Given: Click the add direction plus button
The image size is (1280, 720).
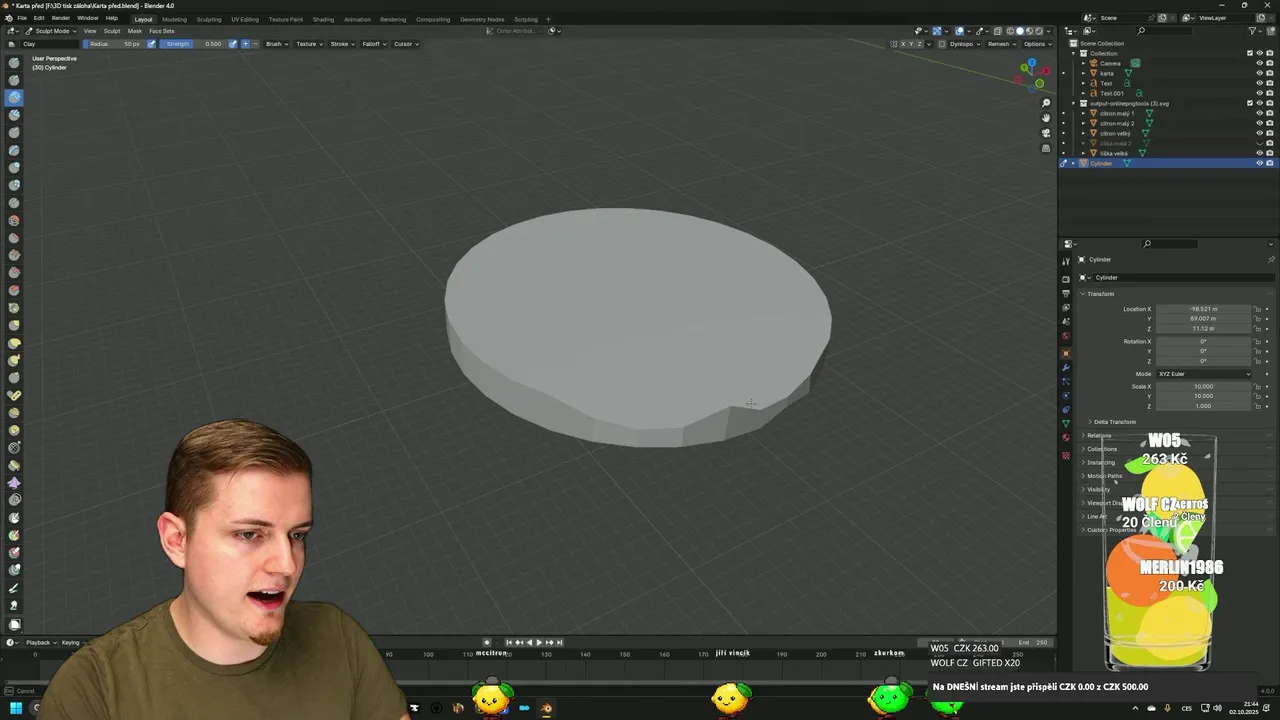Looking at the screenshot, I should click(x=245, y=44).
